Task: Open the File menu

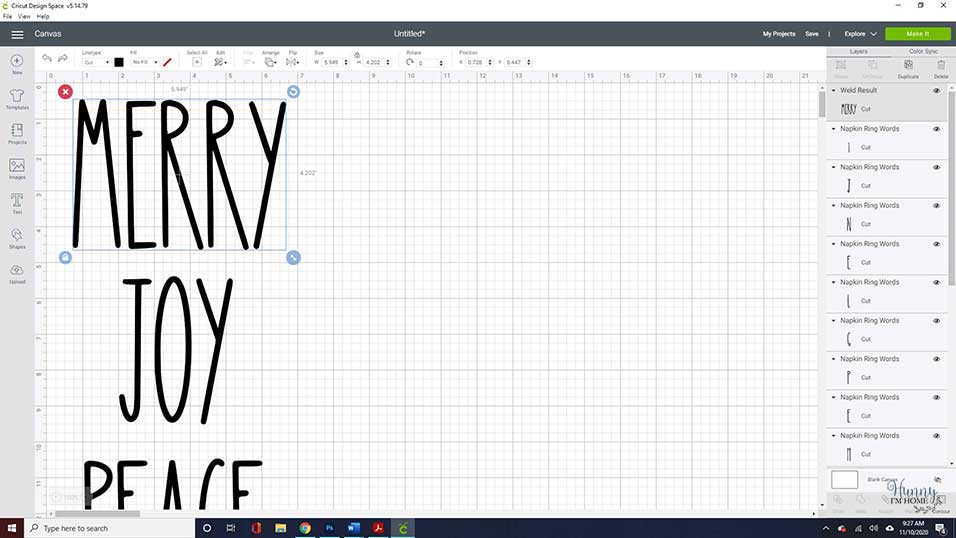Action: [7, 16]
